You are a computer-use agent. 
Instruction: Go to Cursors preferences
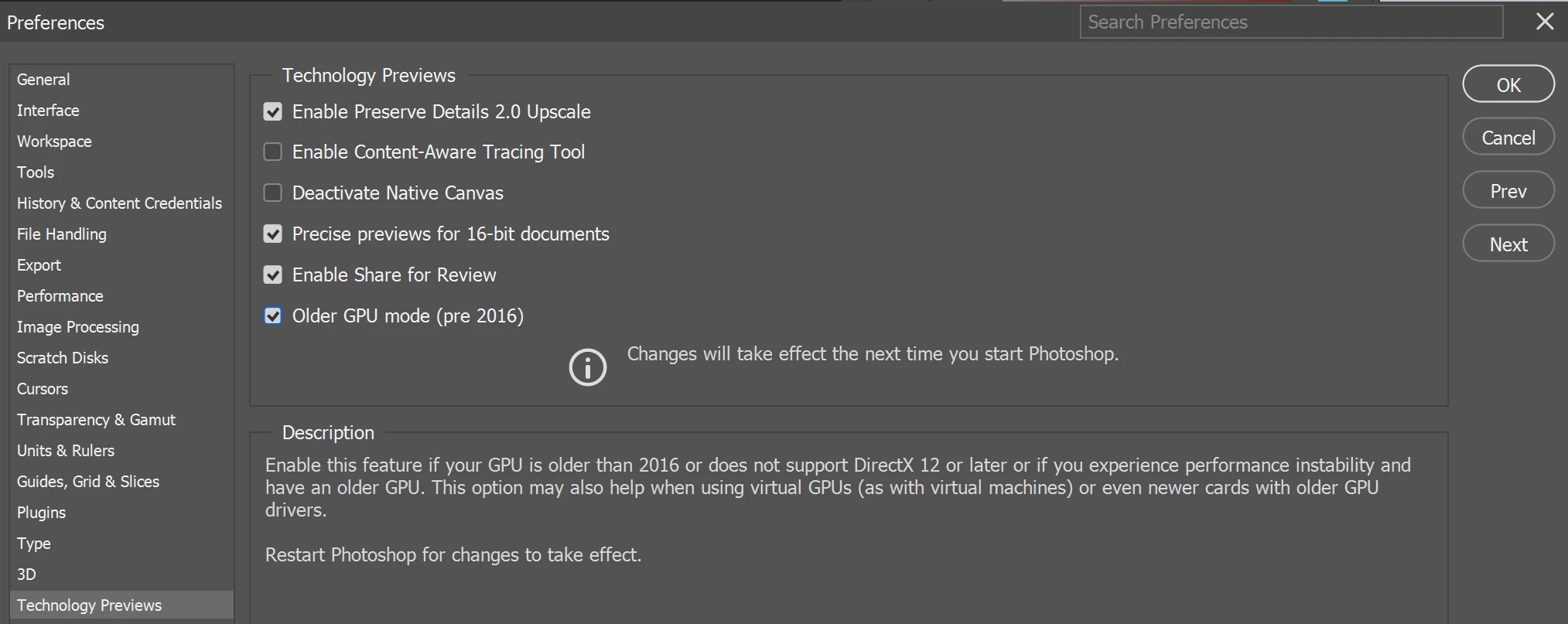[121, 389]
